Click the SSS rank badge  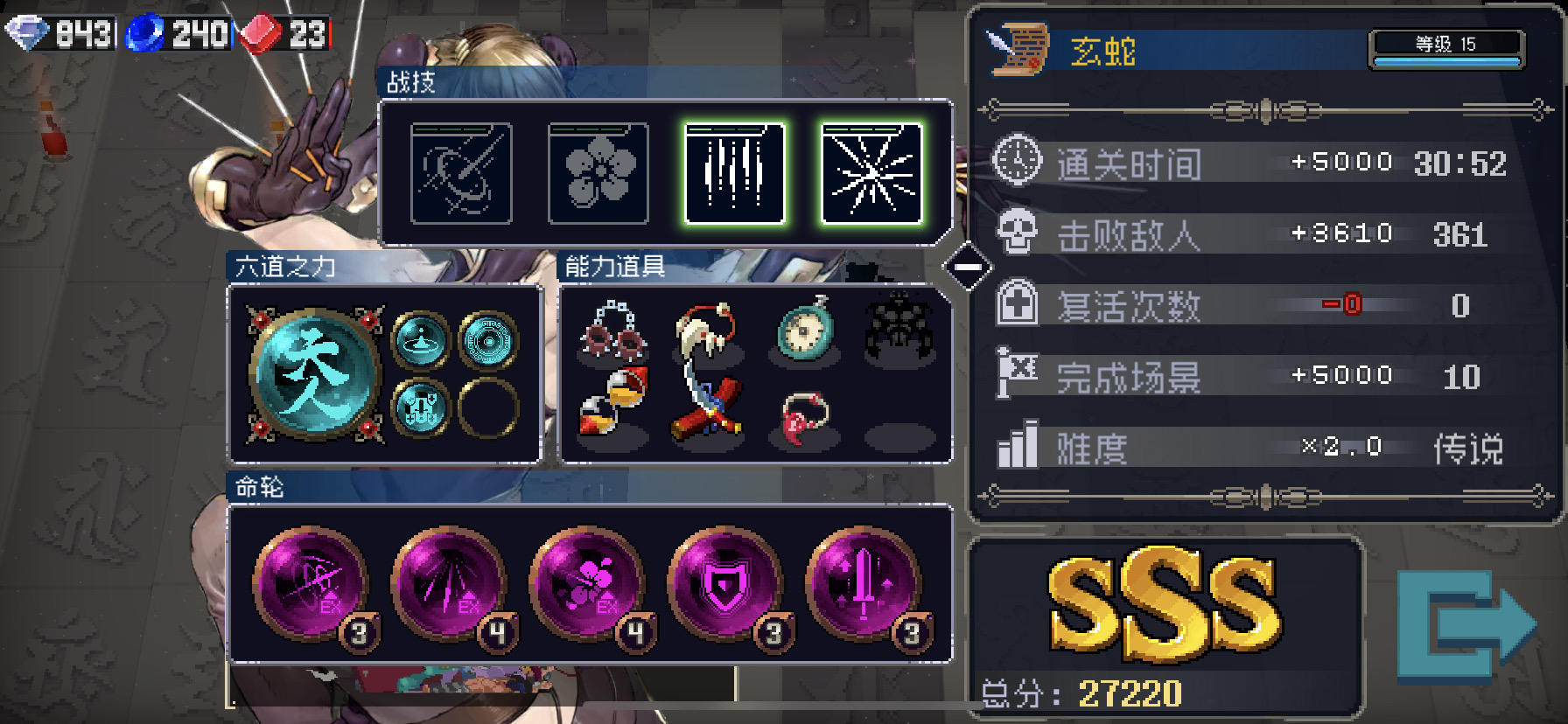click(1165, 603)
